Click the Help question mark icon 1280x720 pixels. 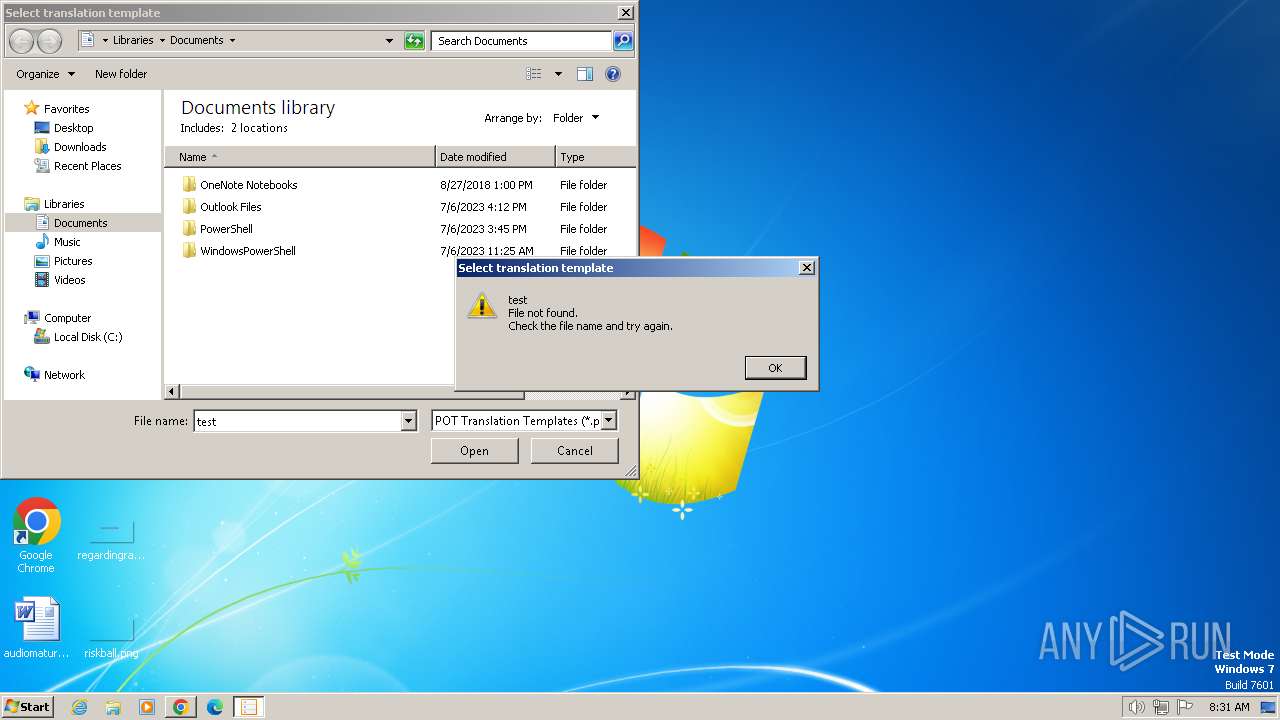[613, 74]
